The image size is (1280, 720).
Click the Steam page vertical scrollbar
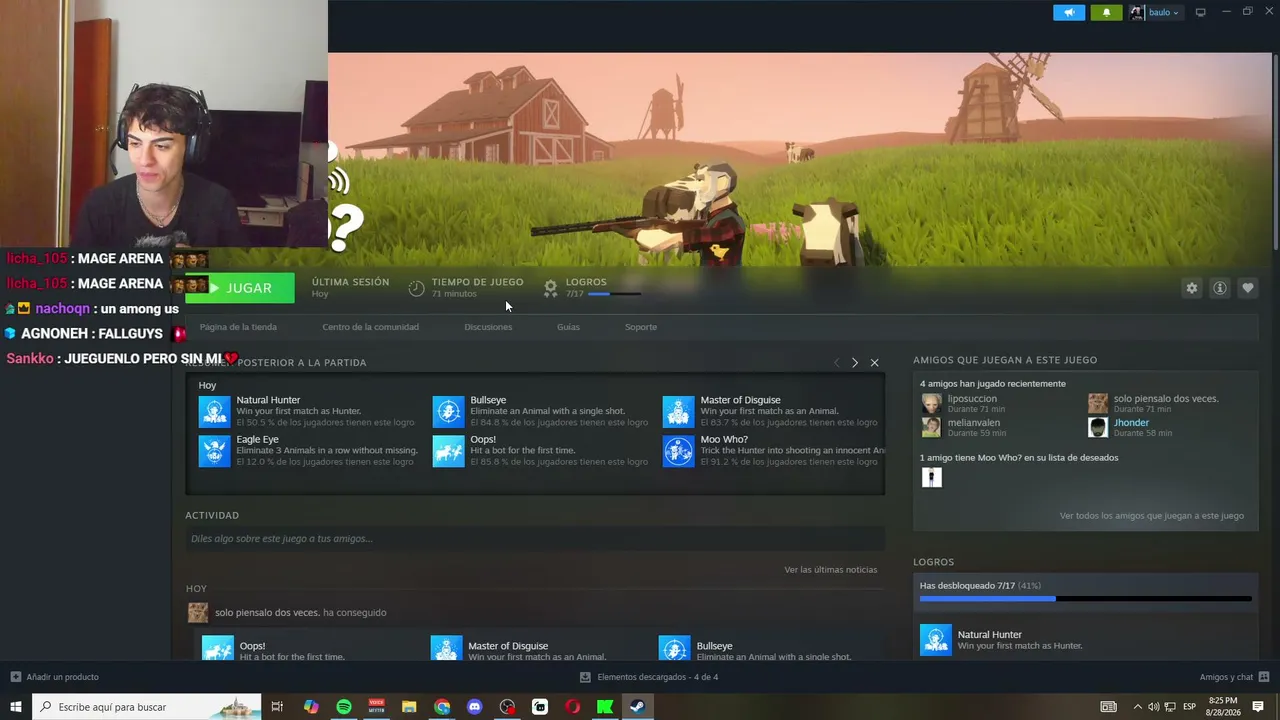click(1275, 150)
